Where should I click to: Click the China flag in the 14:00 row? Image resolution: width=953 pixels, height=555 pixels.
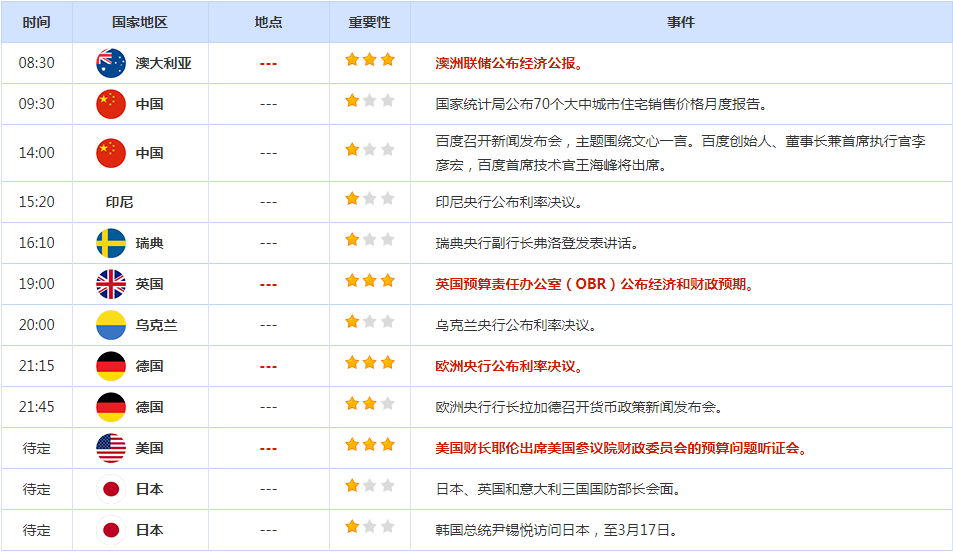click(111, 153)
